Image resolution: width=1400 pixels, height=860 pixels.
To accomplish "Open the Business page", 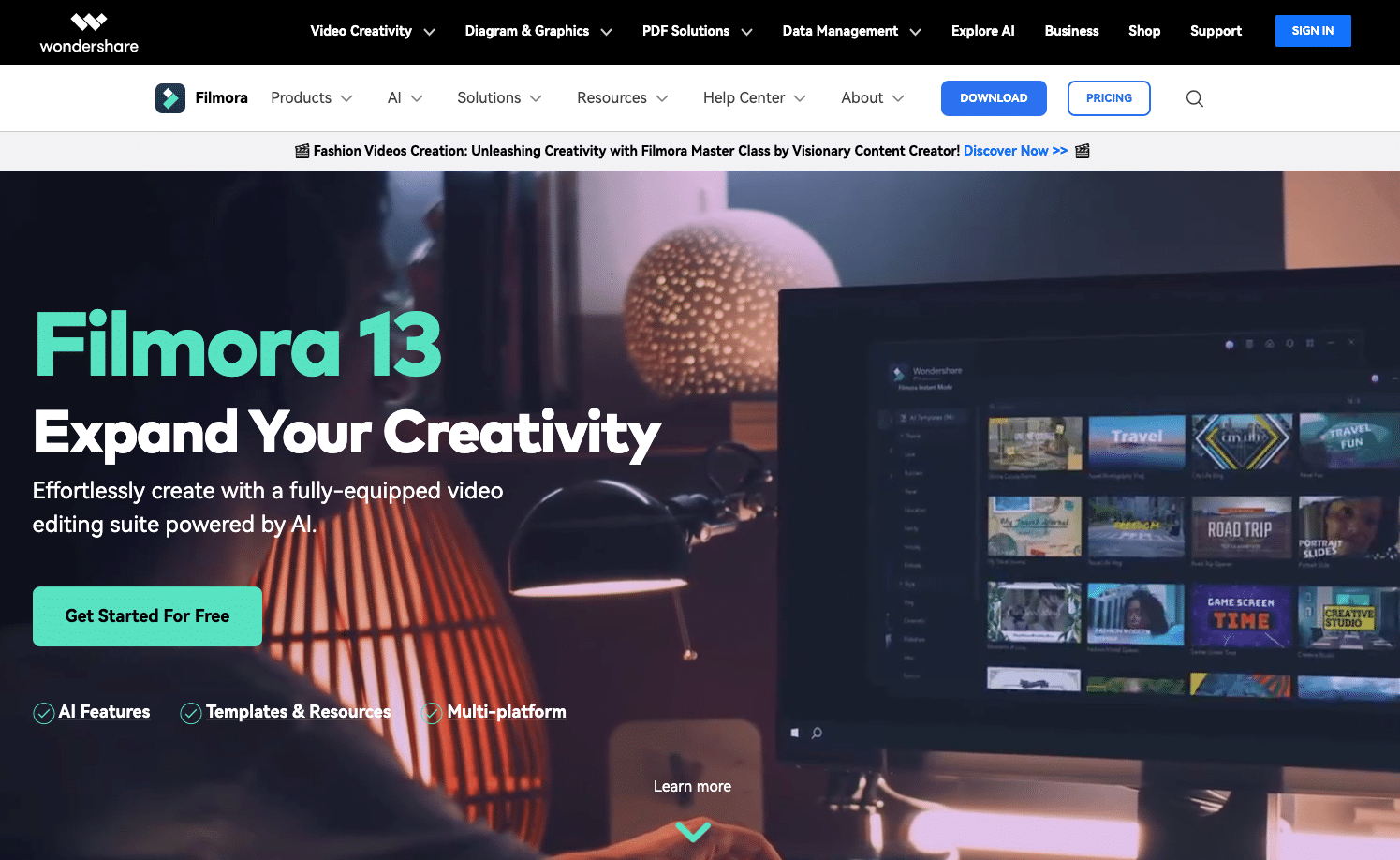I will [x=1071, y=31].
